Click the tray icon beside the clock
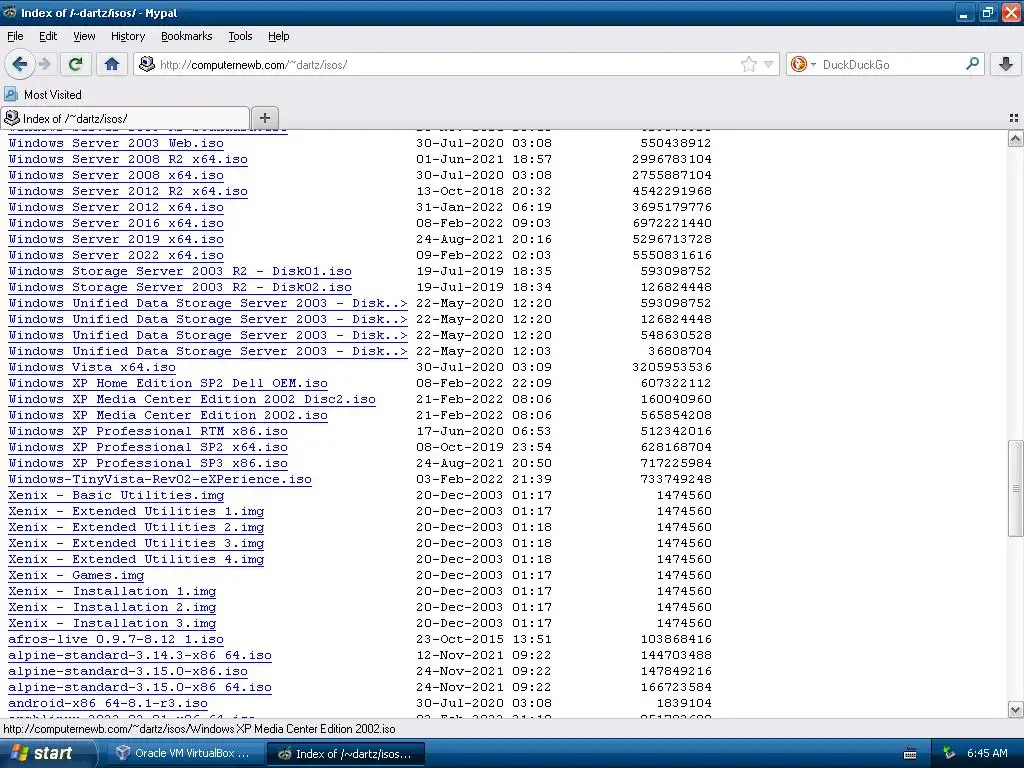Screen dimensions: 1024x768 (949, 754)
